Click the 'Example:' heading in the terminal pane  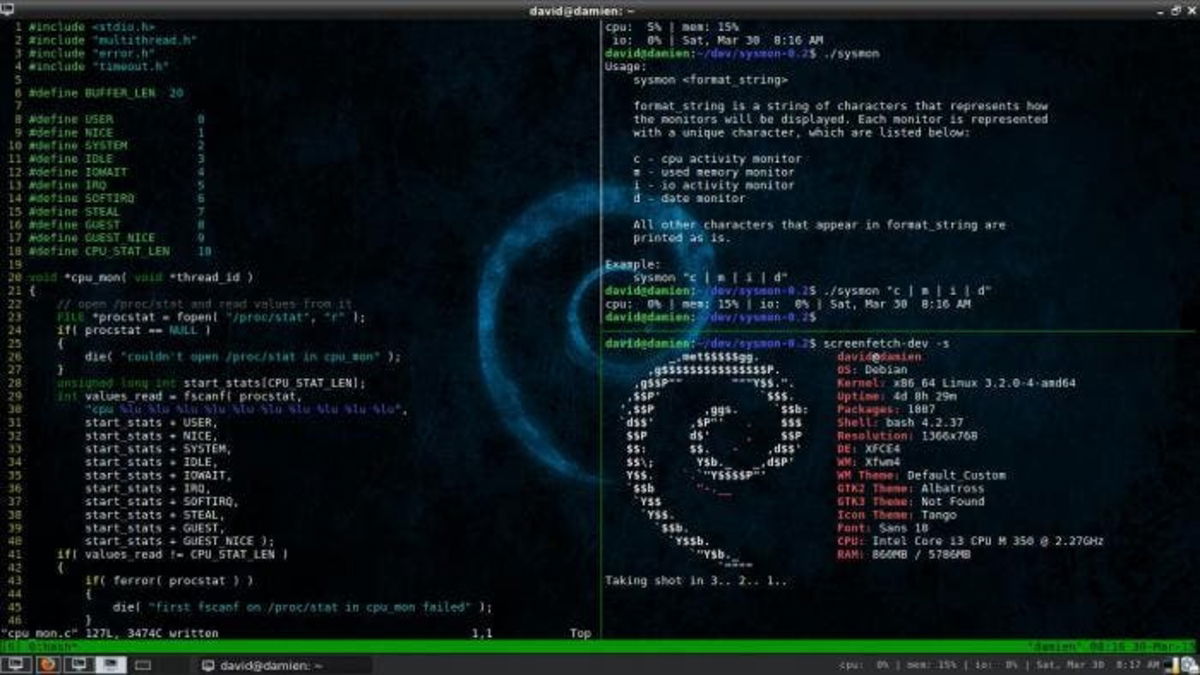pos(633,264)
